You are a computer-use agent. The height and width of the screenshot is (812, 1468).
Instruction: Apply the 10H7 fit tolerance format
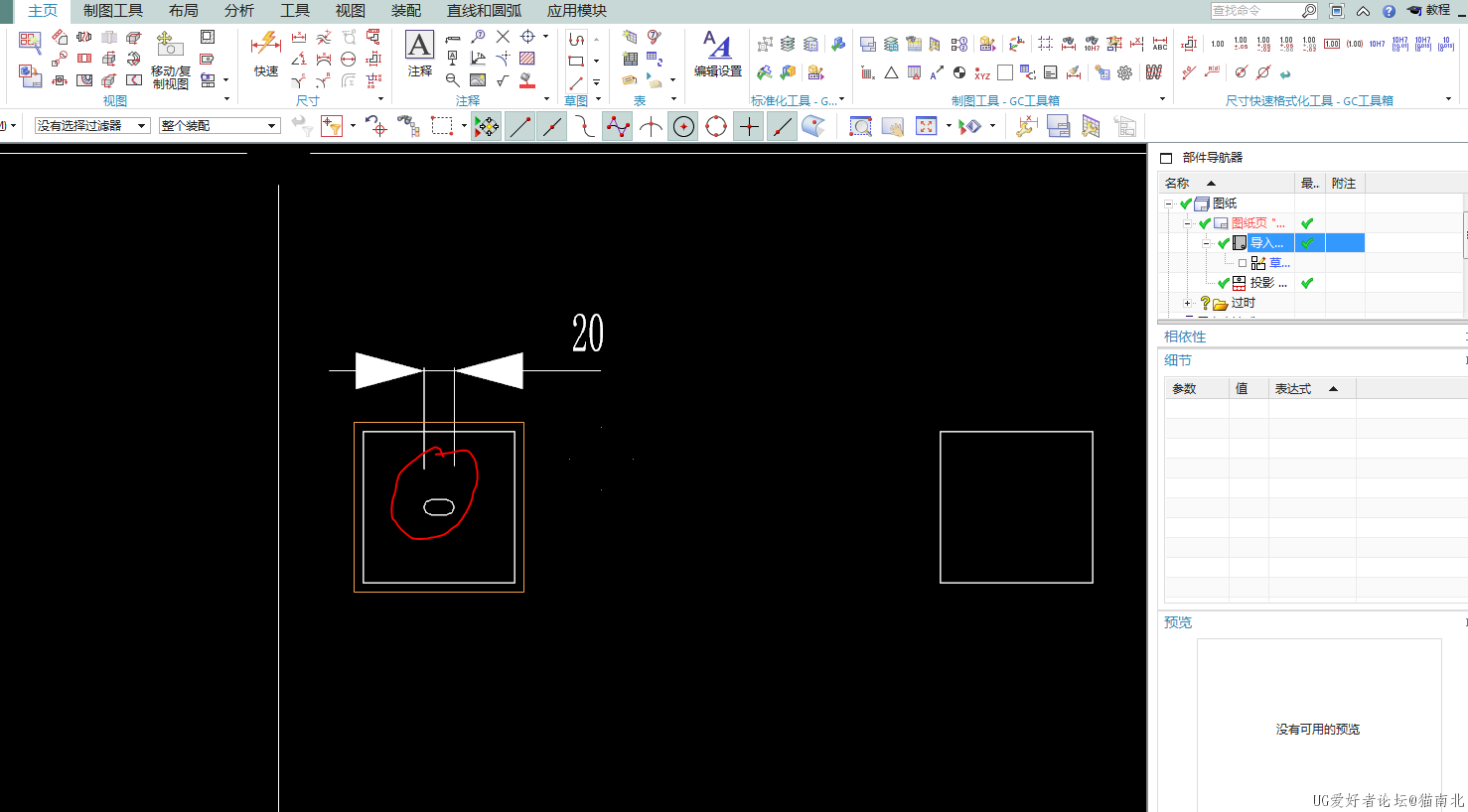point(1378,44)
